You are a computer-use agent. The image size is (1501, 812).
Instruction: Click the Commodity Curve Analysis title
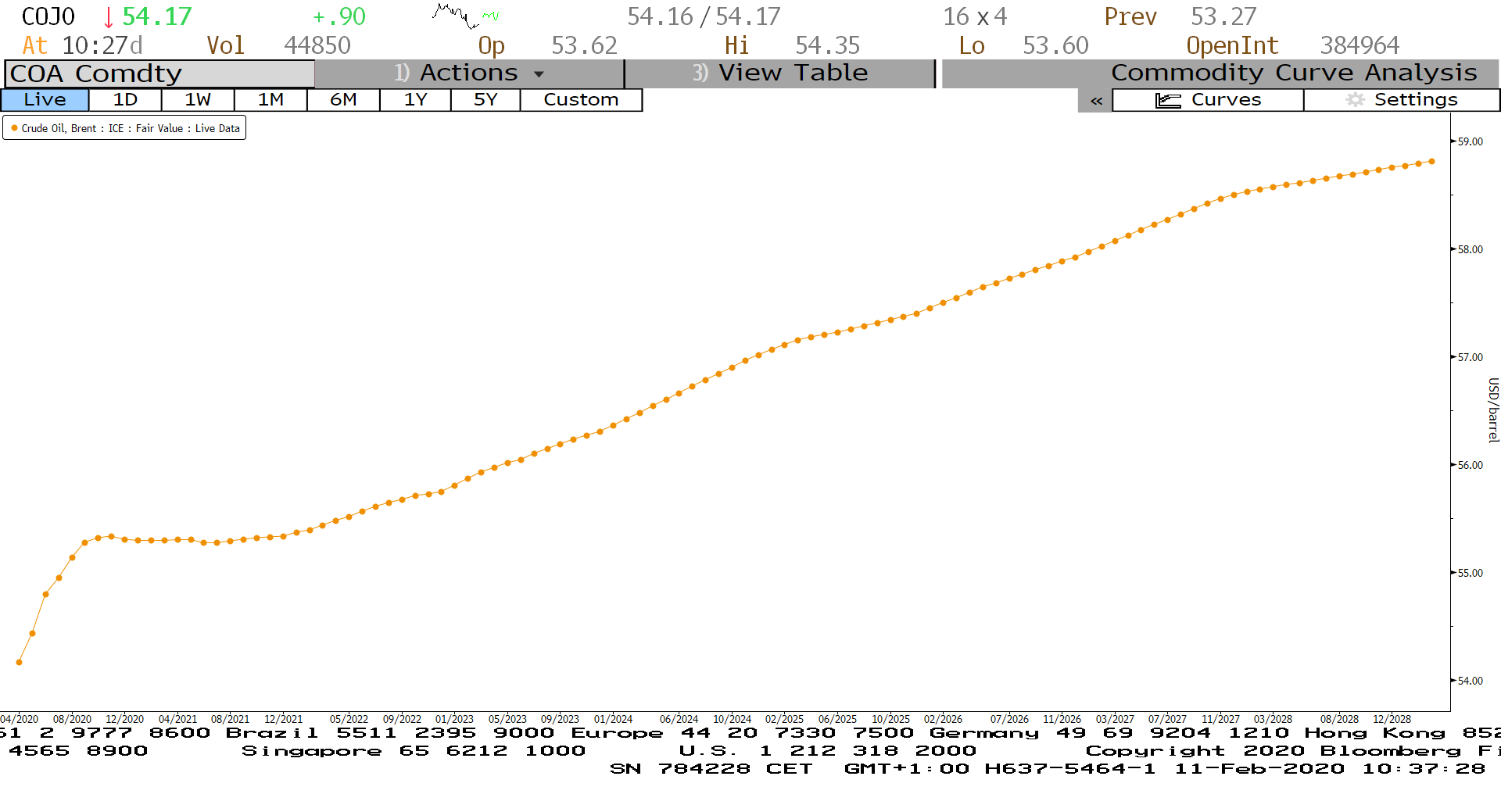click(1294, 73)
